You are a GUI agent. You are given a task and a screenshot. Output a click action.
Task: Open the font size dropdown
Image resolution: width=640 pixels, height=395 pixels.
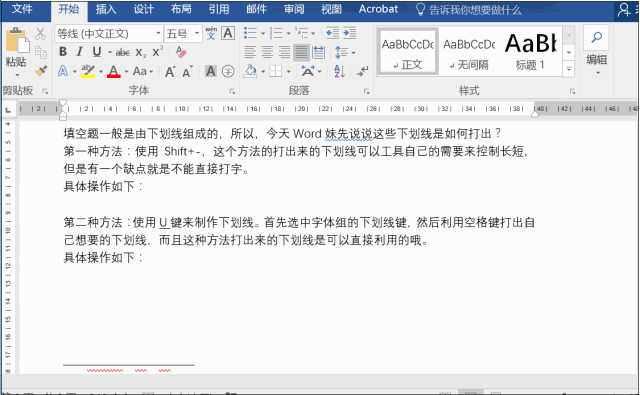tap(197, 33)
